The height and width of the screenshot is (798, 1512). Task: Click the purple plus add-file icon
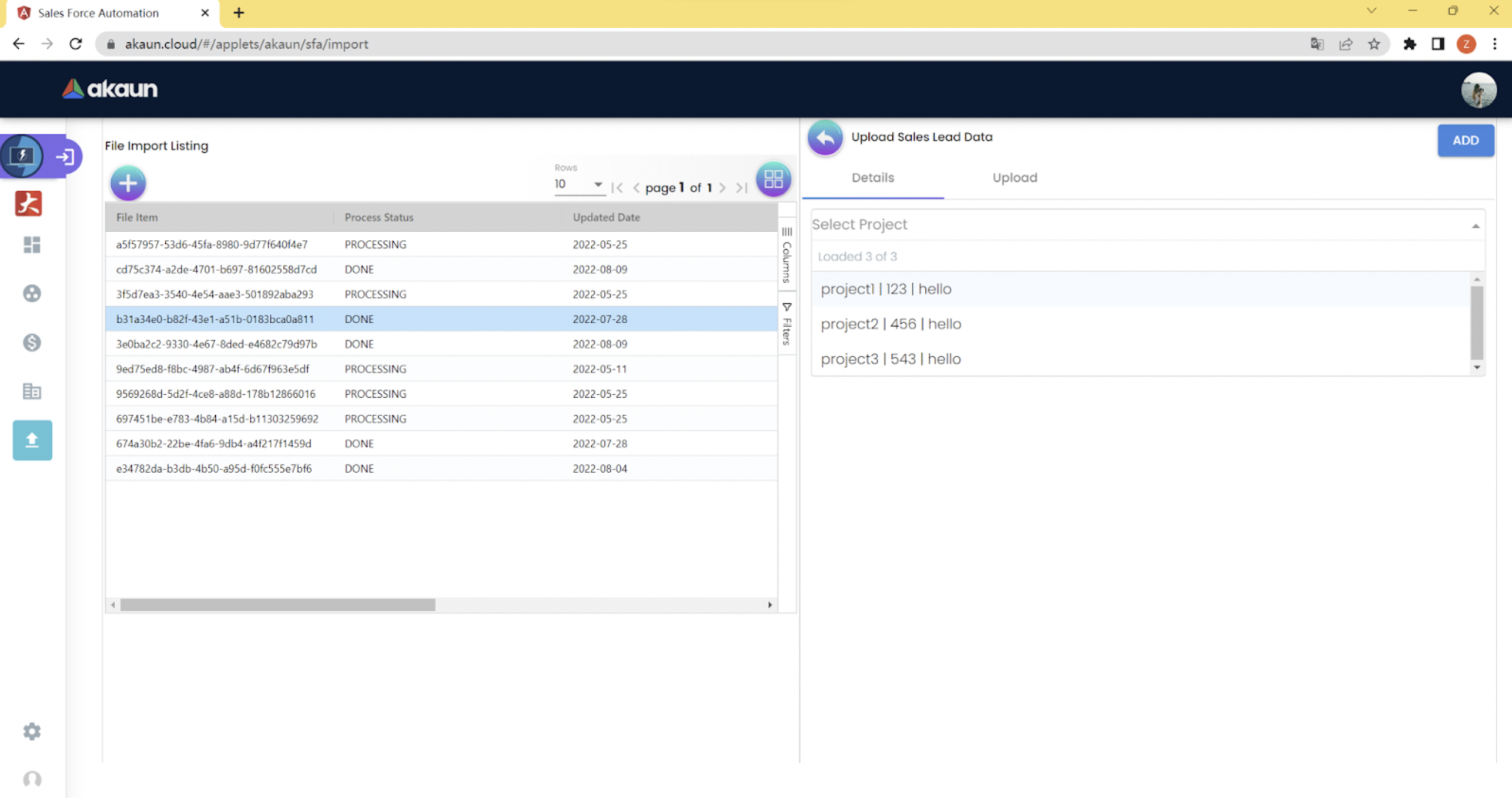[128, 183]
